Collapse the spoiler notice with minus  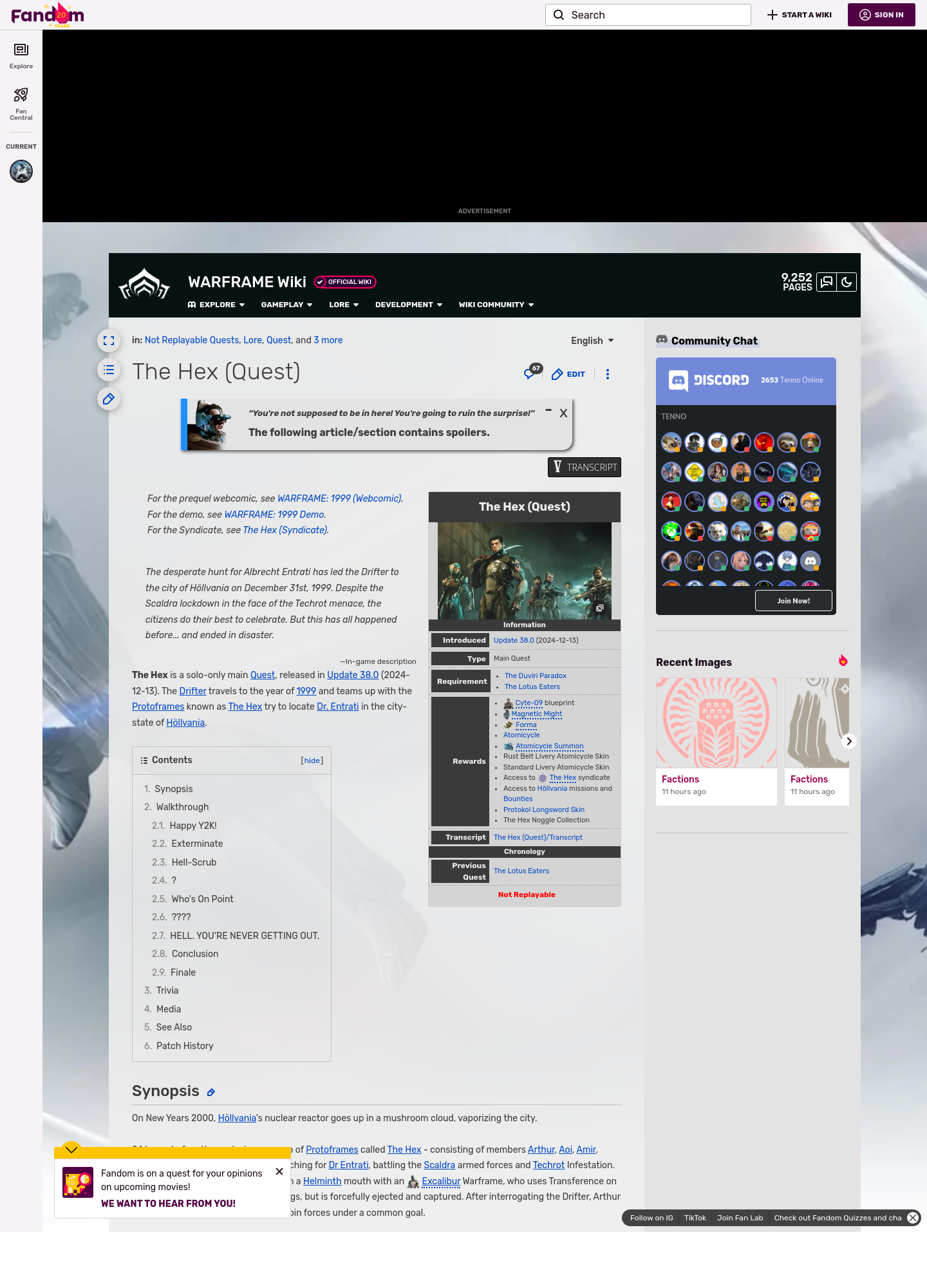tap(548, 410)
